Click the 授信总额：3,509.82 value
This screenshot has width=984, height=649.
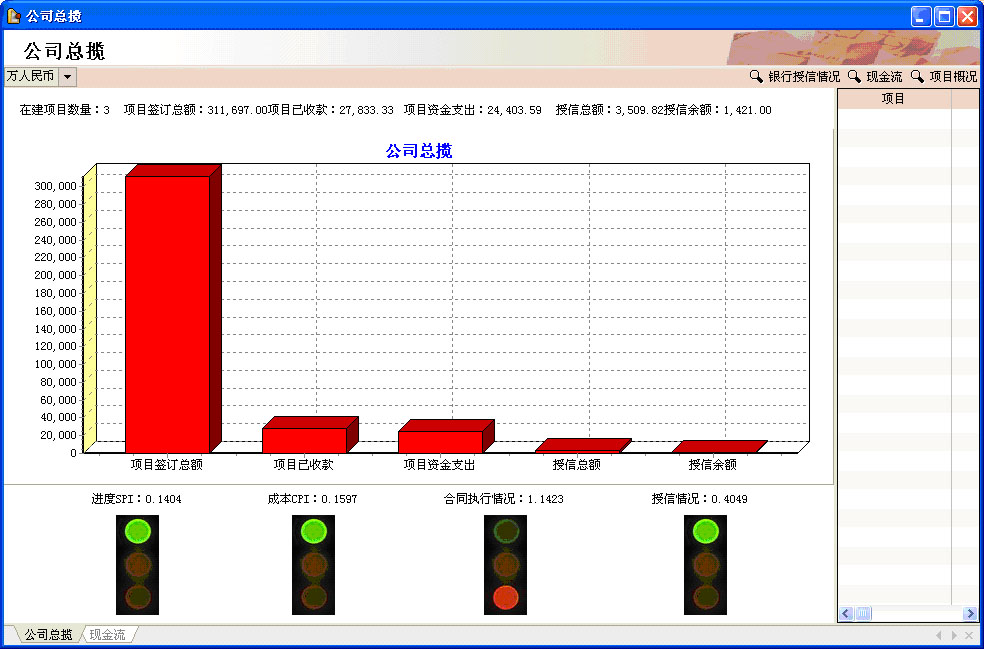tap(609, 110)
